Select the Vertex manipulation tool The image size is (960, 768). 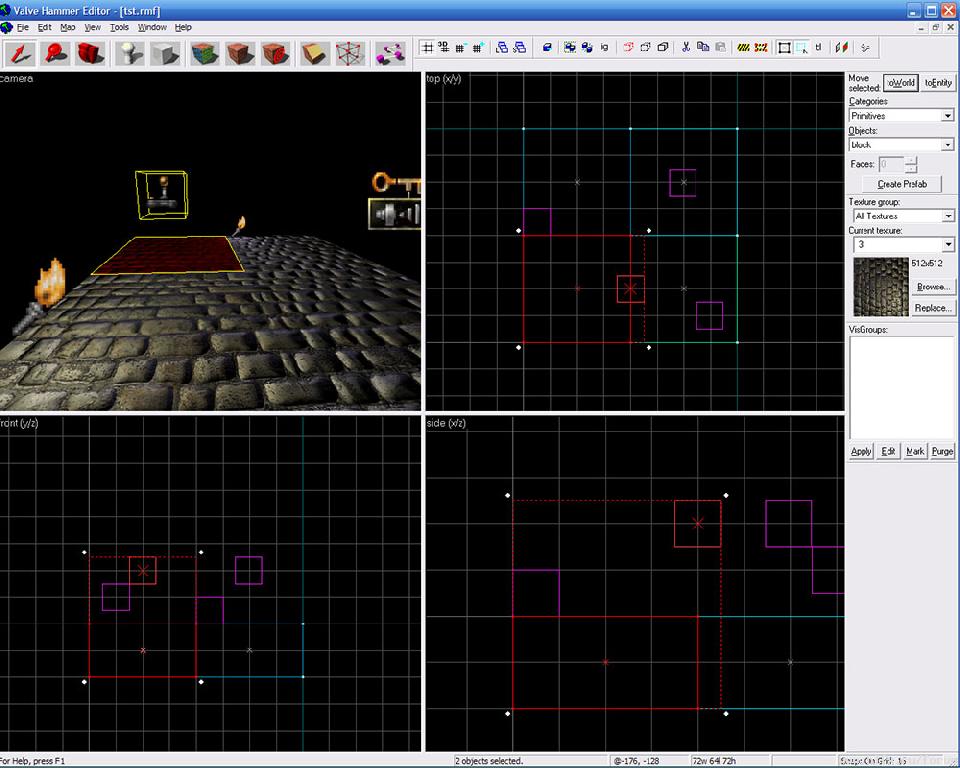[x=348, y=53]
